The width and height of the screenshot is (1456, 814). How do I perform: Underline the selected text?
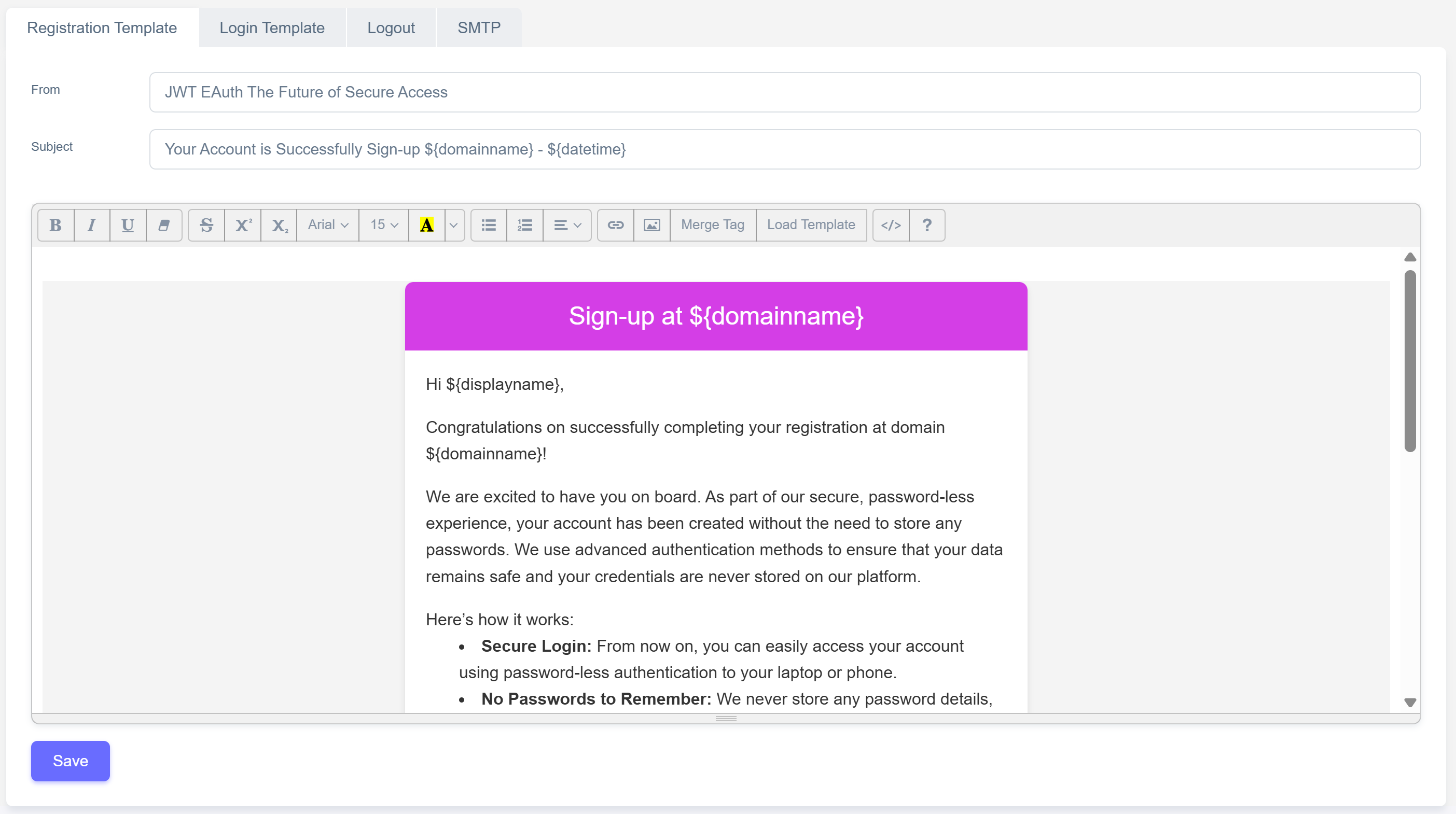coord(127,225)
